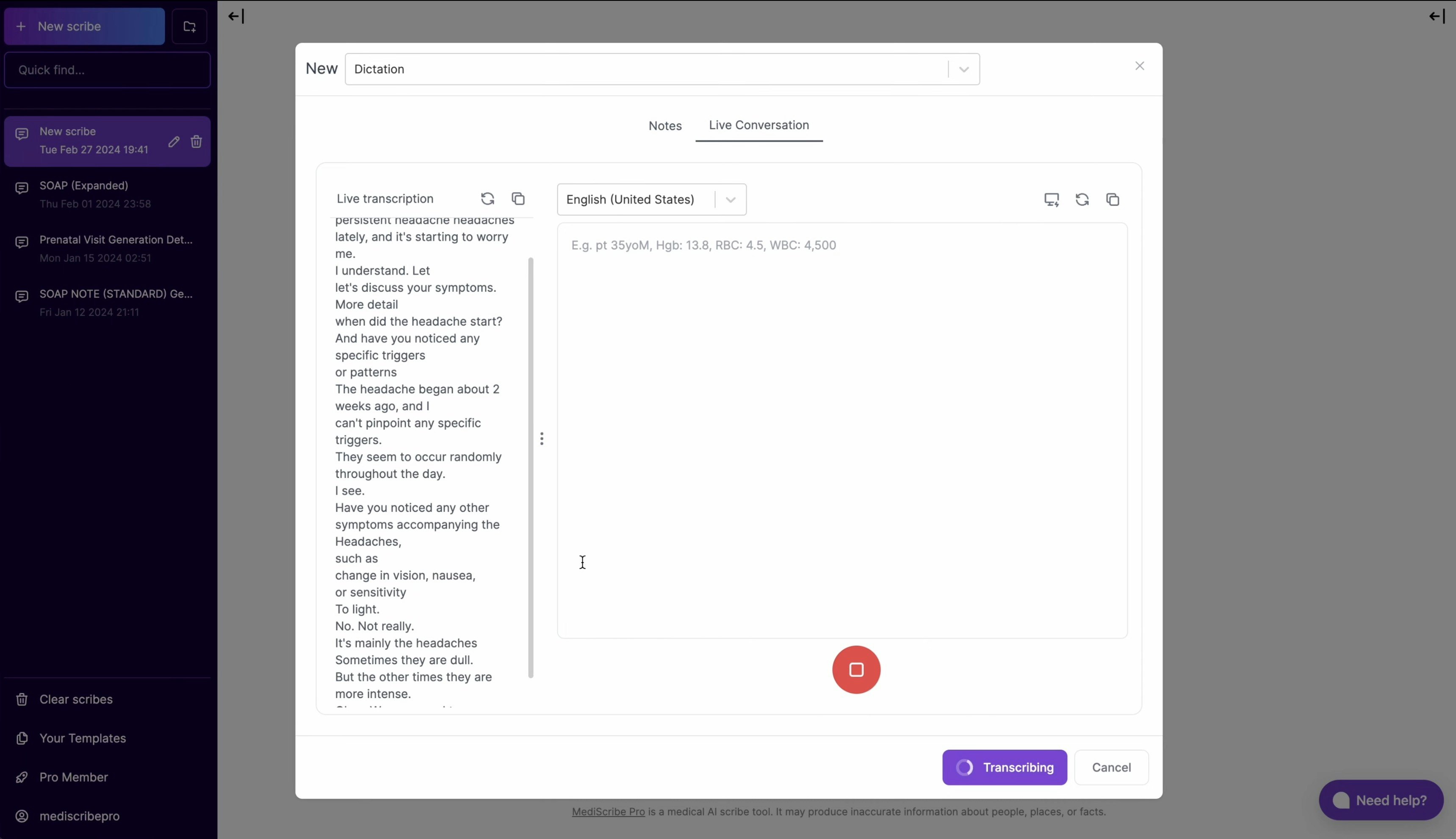The height and width of the screenshot is (839, 1456).
Task: Open the Dictation template dropdown
Action: [964, 69]
